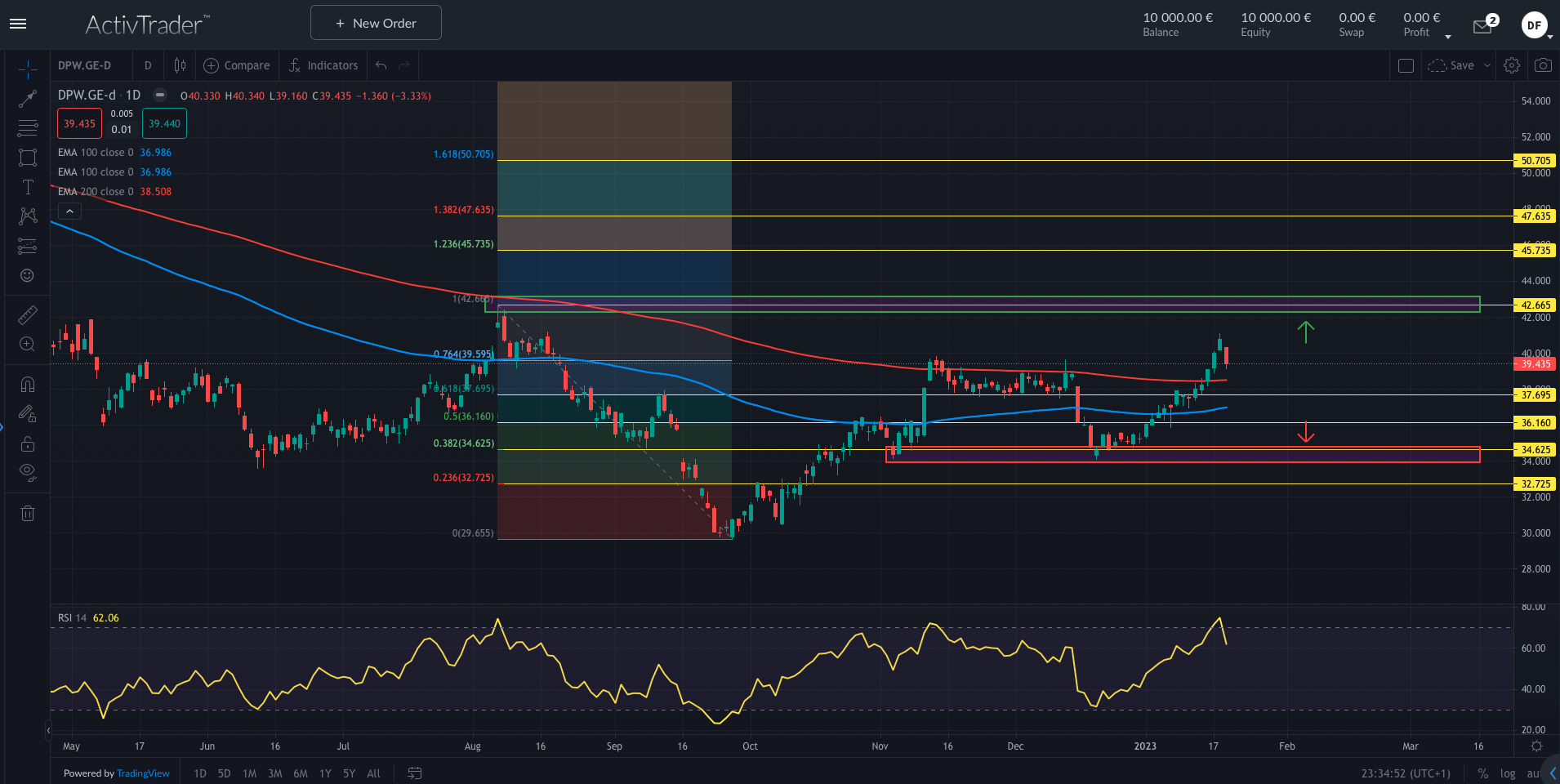
Task: Take a chart snapshot with camera icon
Action: coord(1543,65)
